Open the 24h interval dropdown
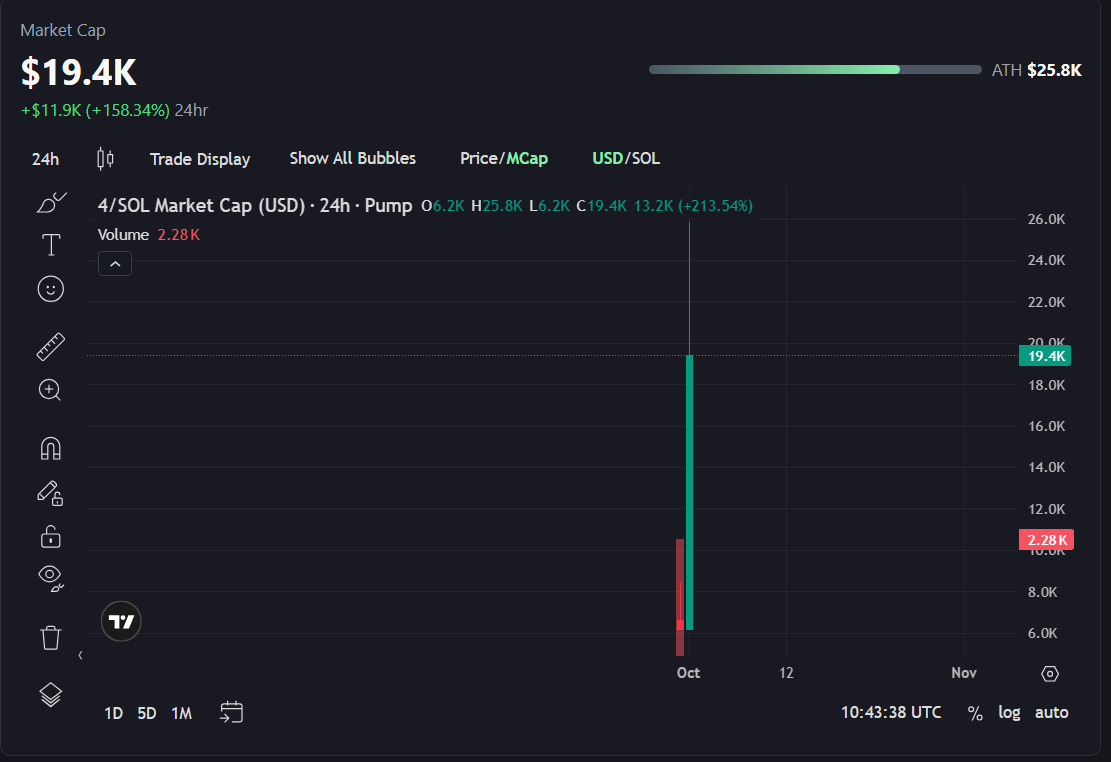 pyautogui.click(x=45, y=159)
